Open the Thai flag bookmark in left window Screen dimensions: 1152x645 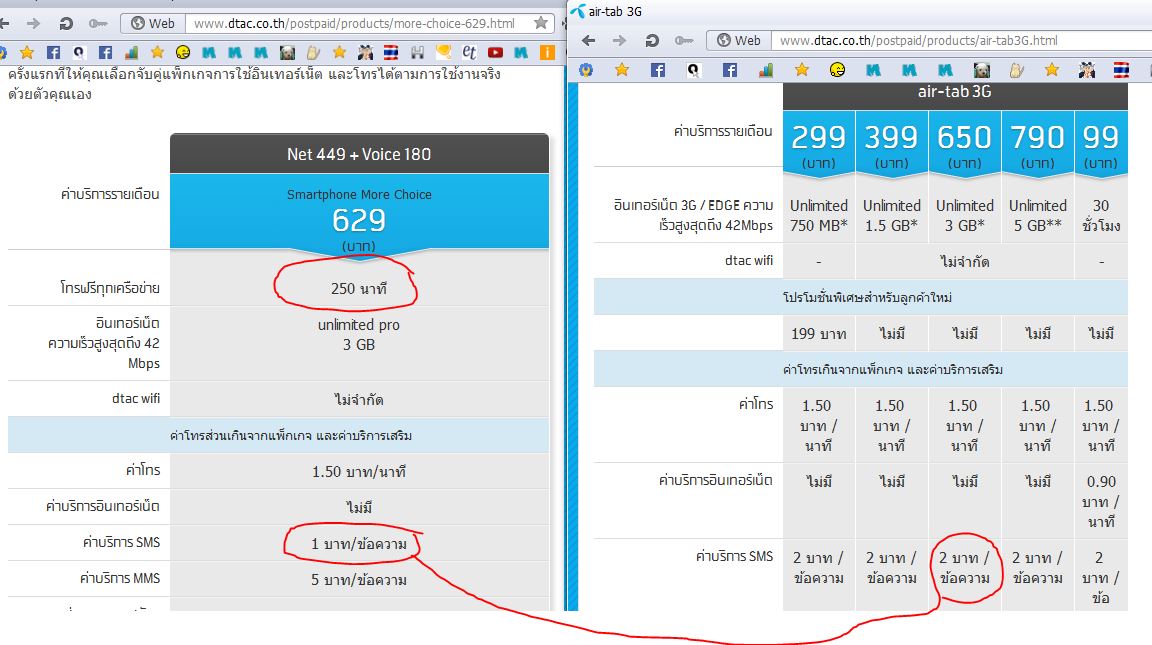391,52
